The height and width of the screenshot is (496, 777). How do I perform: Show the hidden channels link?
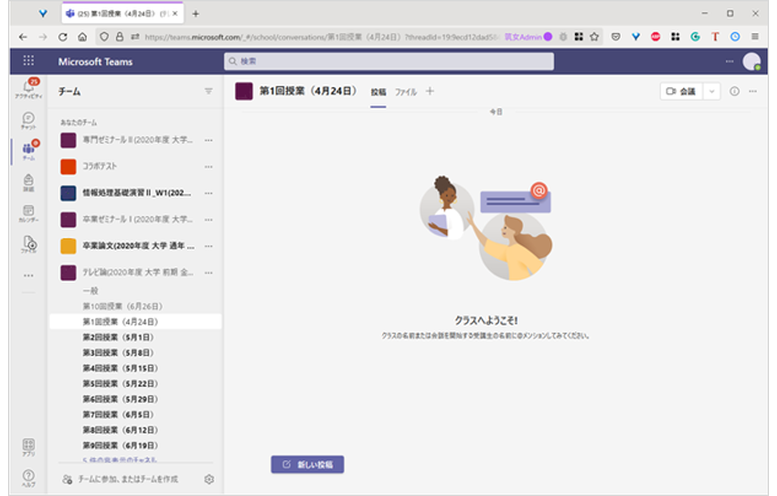(x=119, y=460)
